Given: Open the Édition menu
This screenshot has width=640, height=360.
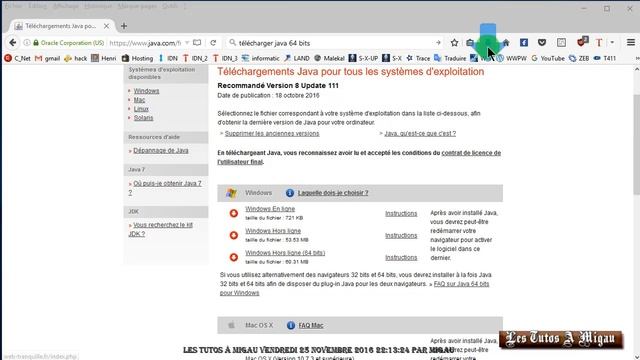Looking at the screenshot, I should 38,6.
